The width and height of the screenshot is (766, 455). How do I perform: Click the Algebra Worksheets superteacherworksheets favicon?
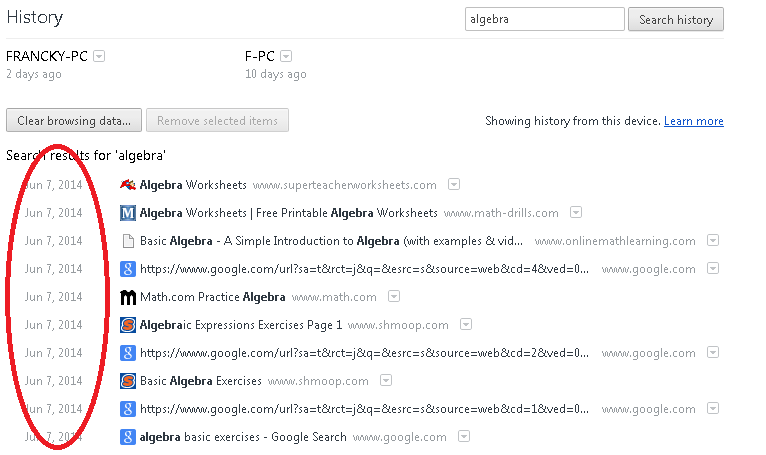(128, 185)
